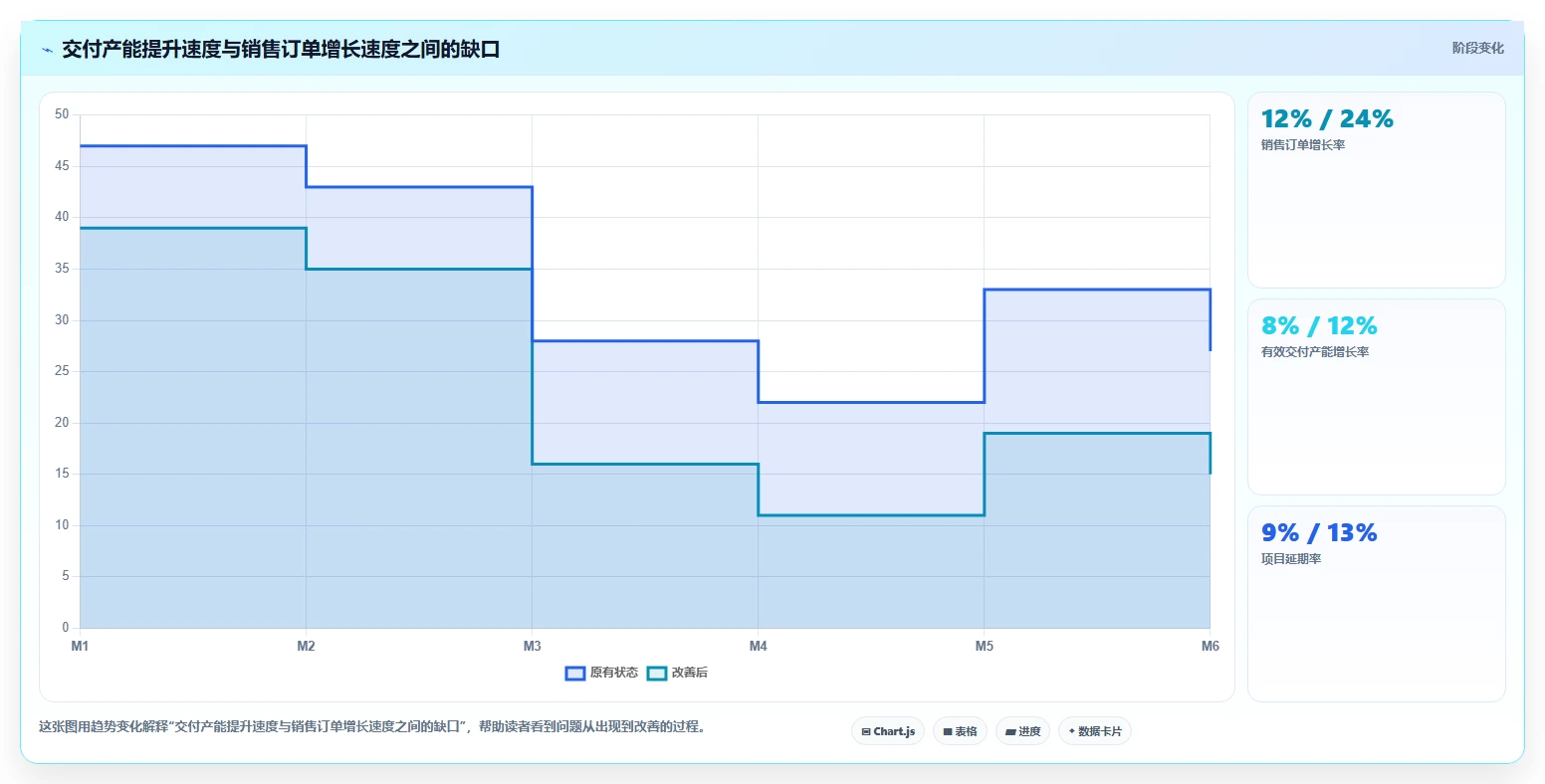Click the lightning icon beside the title

coord(48,50)
